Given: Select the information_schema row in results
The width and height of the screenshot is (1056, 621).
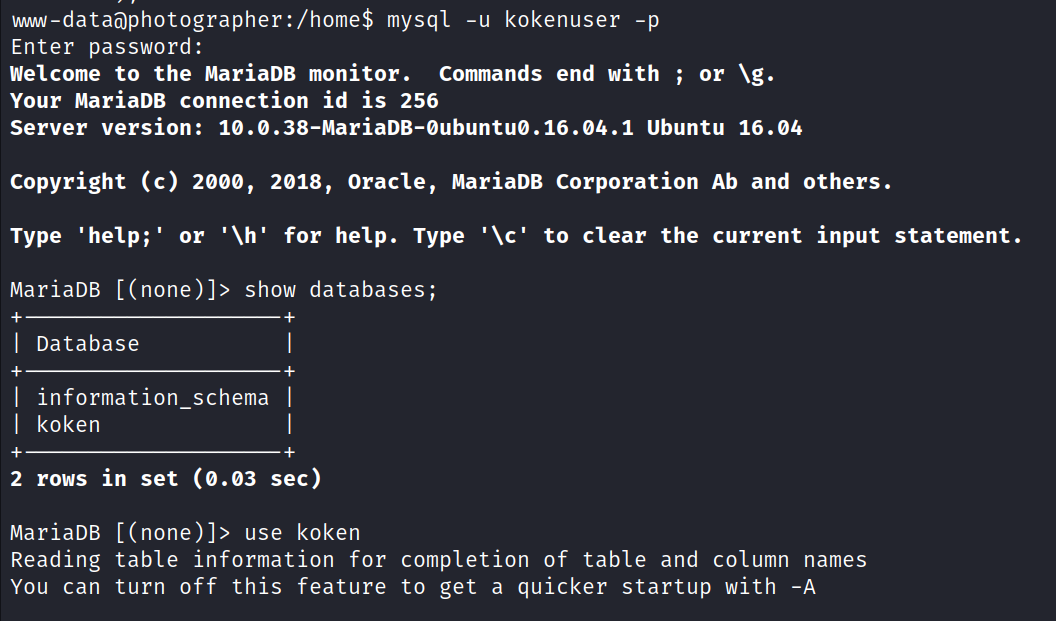Looking at the screenshot, I should [153, 398].
